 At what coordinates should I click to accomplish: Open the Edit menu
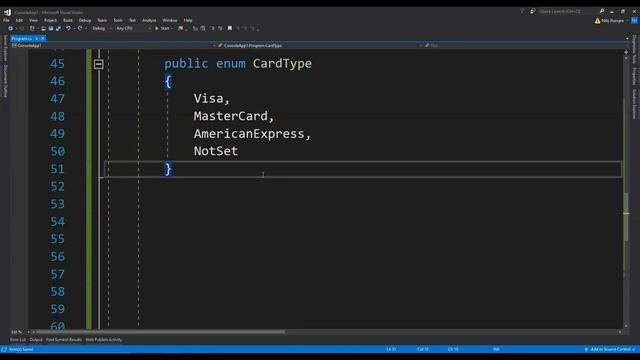[19, 20]
